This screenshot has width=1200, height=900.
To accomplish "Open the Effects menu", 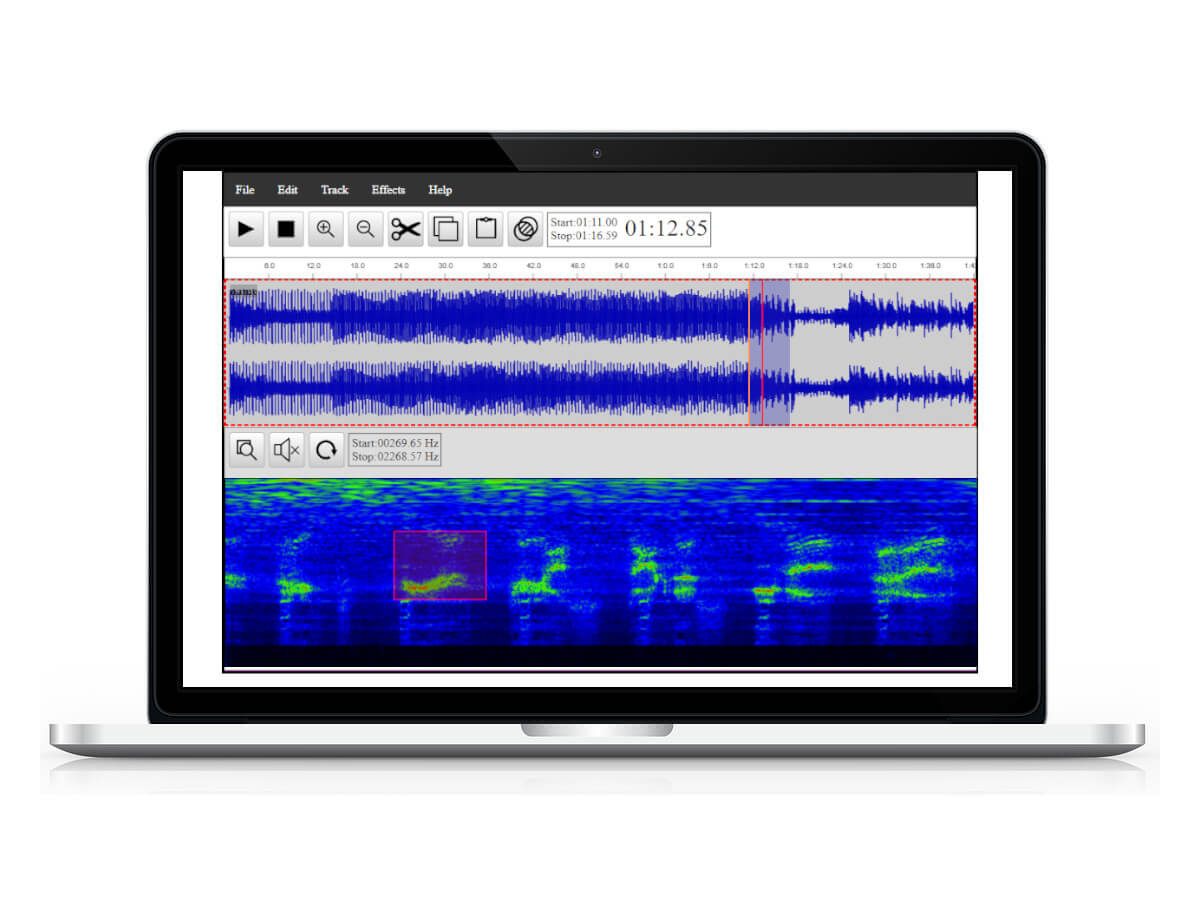I will pos(388,190).
